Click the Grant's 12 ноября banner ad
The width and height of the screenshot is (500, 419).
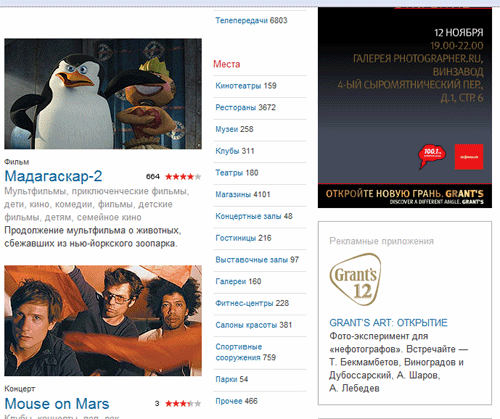coord(405,107)
